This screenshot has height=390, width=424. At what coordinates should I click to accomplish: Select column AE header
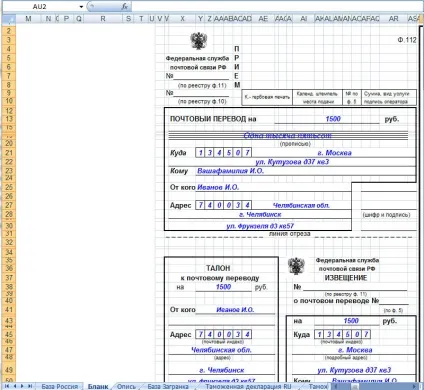263,19
